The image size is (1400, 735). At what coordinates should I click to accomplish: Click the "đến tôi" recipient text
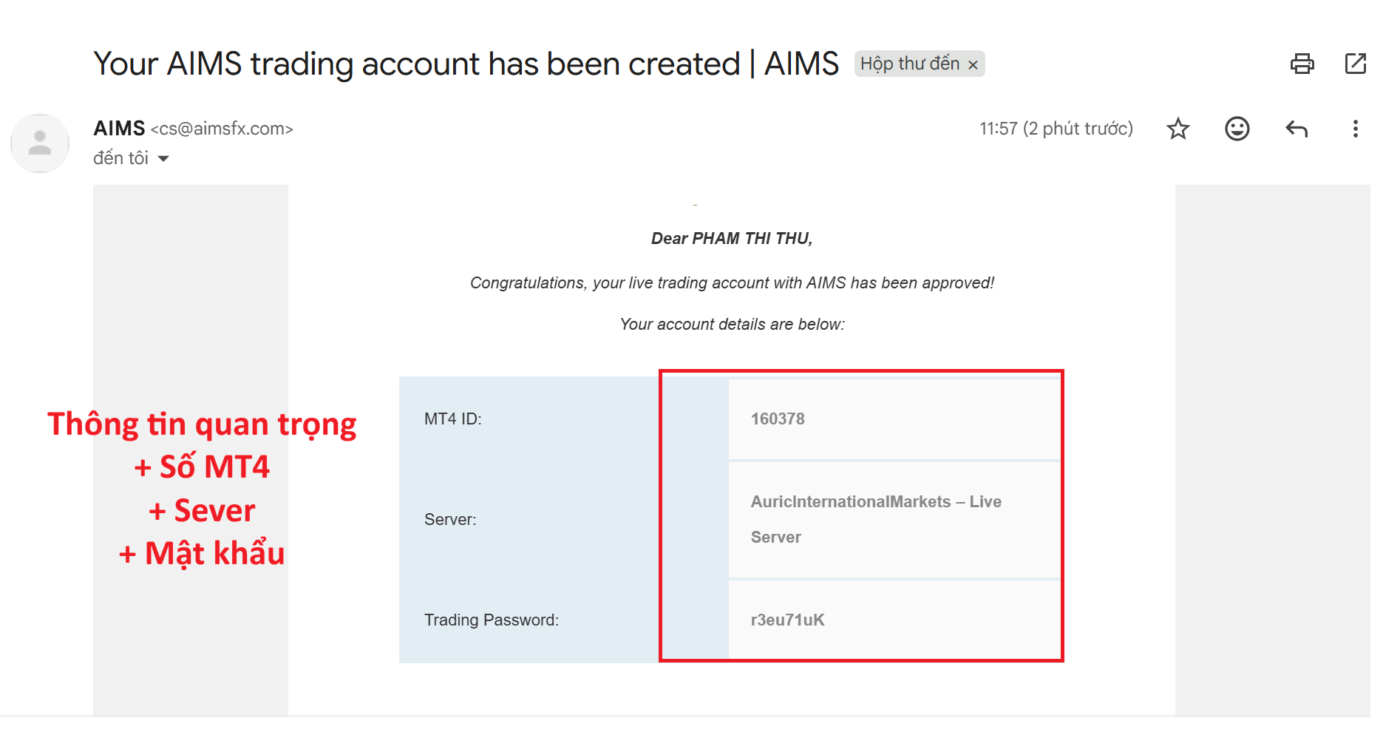120,159
